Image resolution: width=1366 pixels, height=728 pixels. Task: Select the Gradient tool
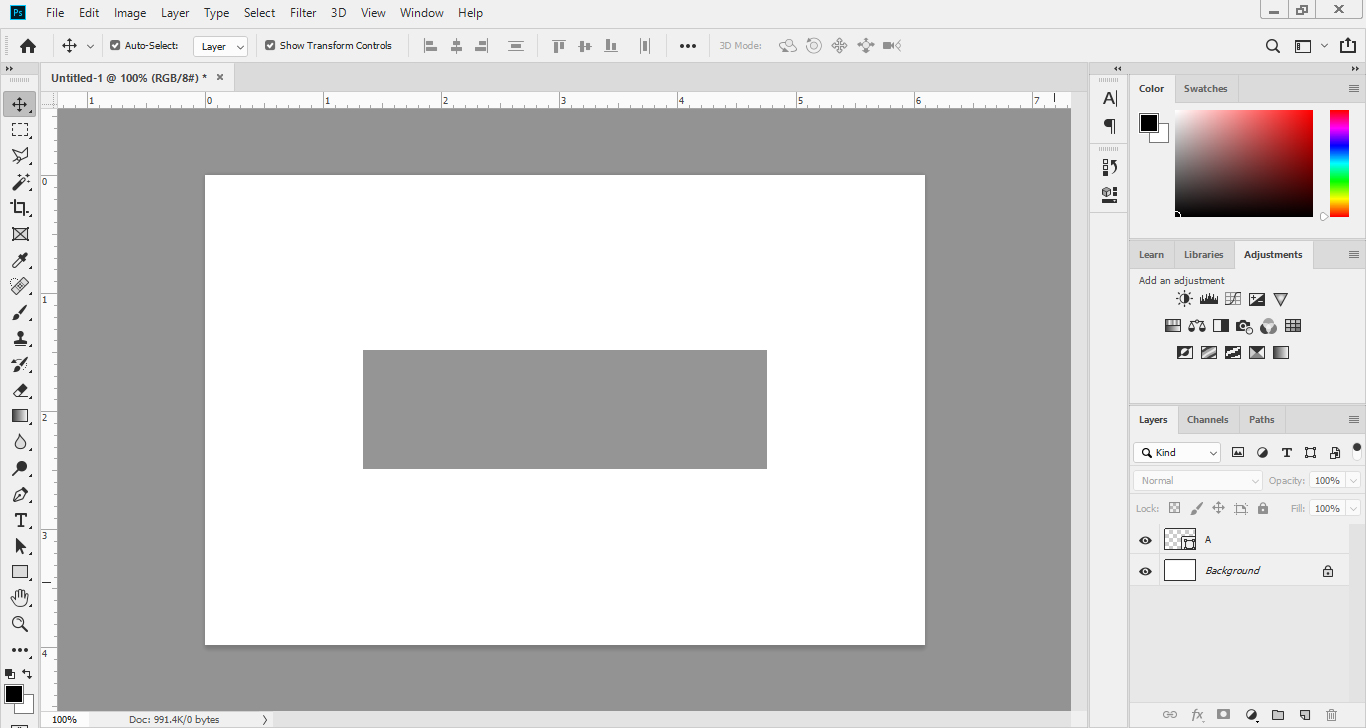(19, 416)
